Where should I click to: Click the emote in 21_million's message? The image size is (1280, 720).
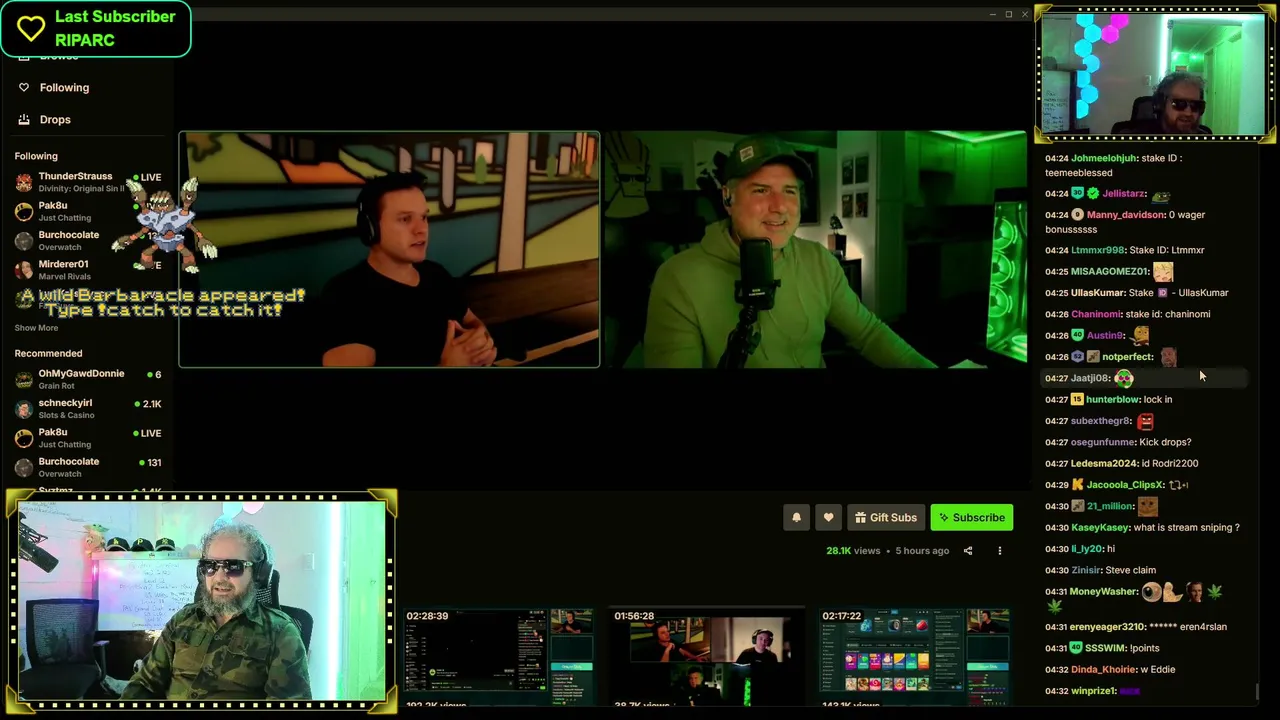point(1148,506)
